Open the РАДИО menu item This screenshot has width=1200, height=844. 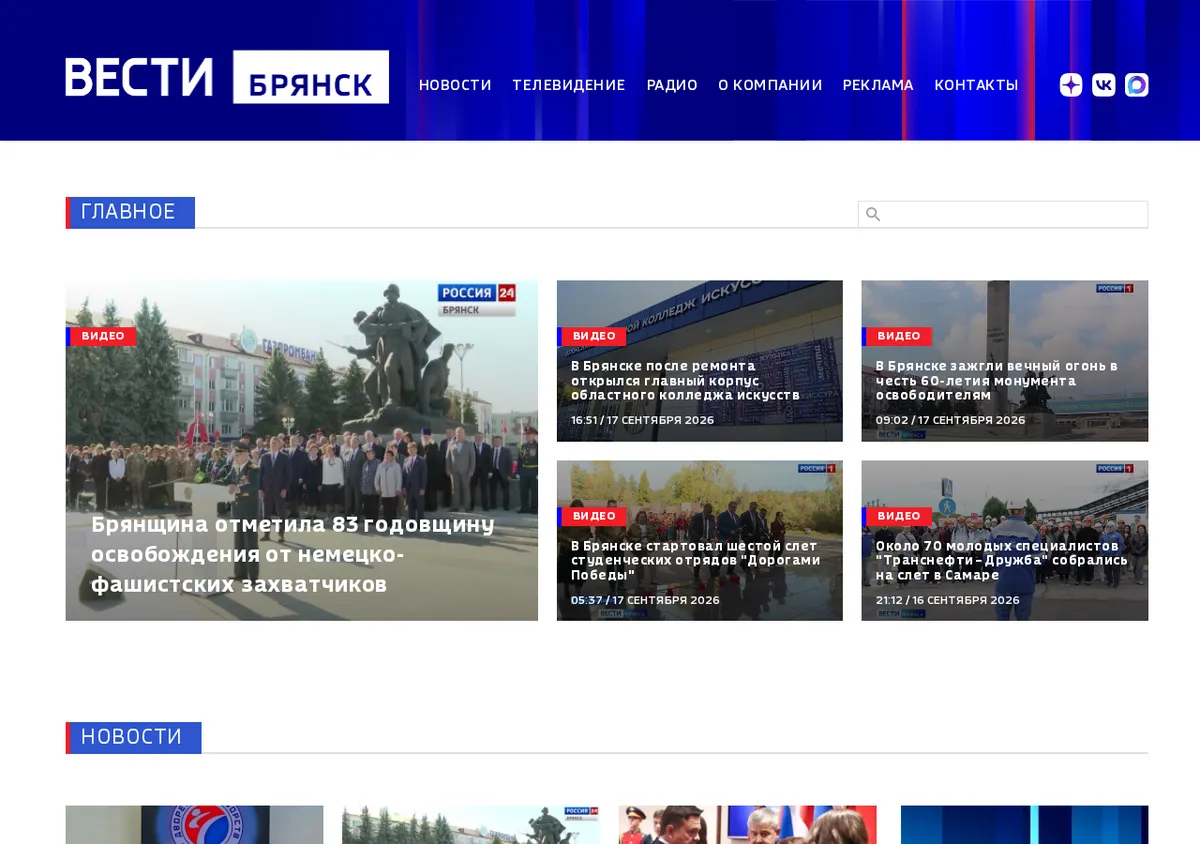(672, 85)
